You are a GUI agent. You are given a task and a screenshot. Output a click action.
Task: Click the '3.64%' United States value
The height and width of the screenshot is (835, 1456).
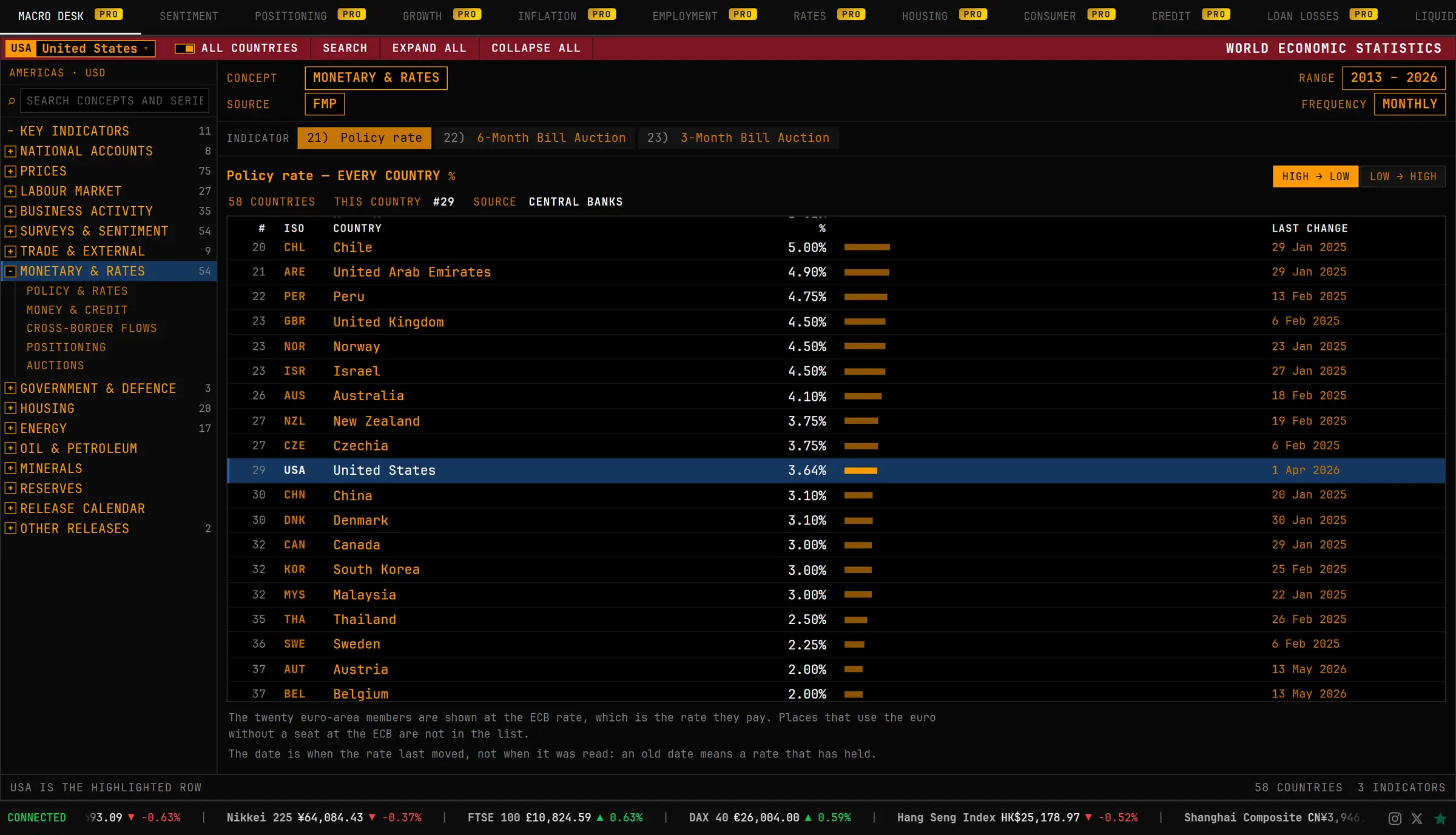click(807, 471)
